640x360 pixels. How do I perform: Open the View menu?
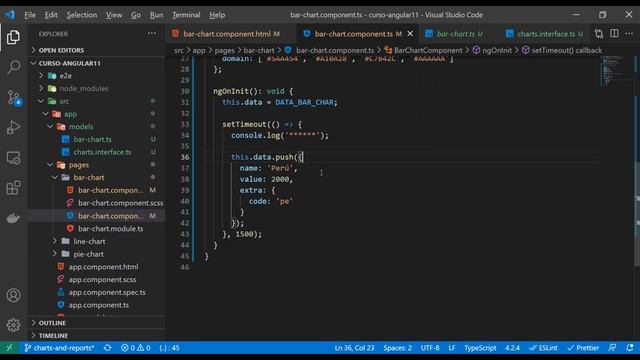pyautogui.click(x=114, y=15)
